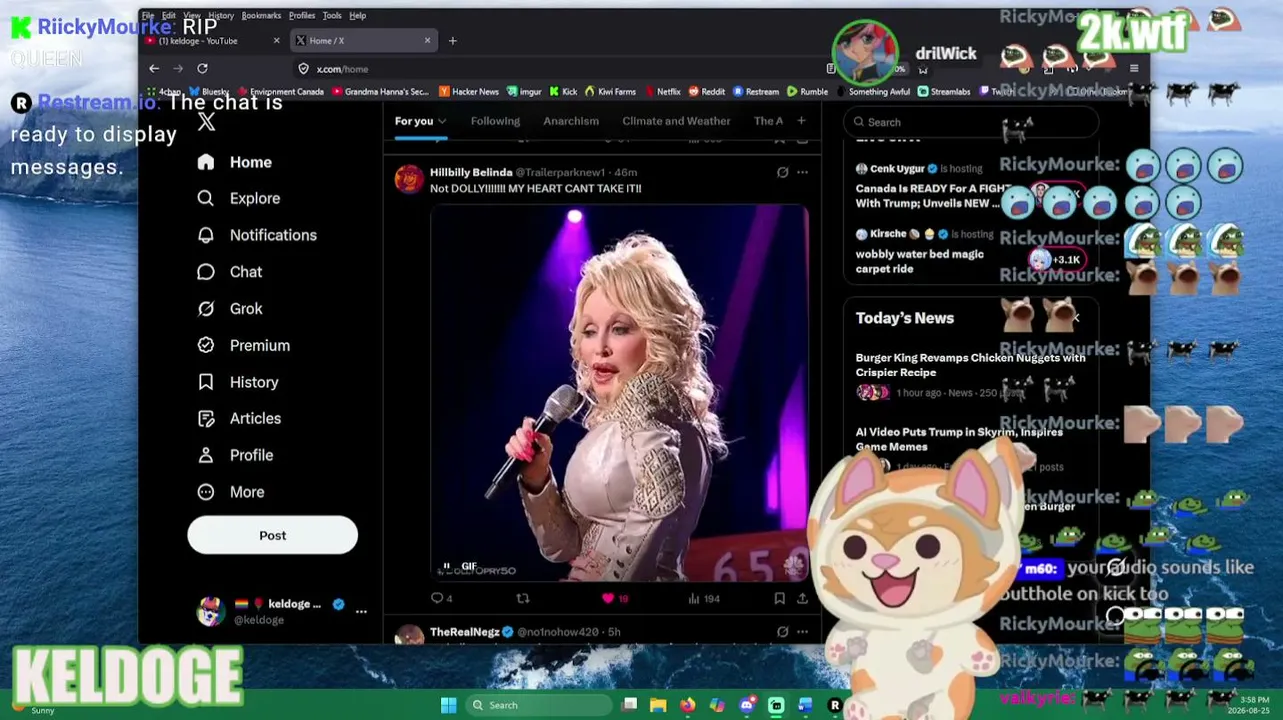
Task: Open Hillbilly Belinda's profile avatar
Action: [x=408, y=179]
